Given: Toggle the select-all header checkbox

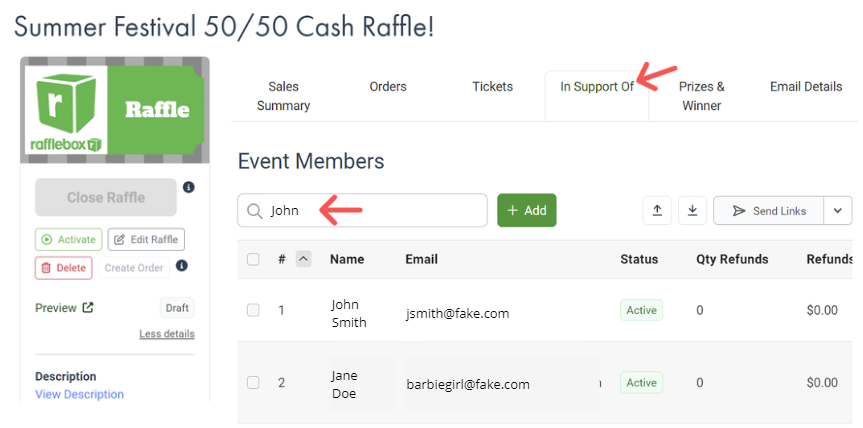Looking at the screenshot, I should click(253, 259).
